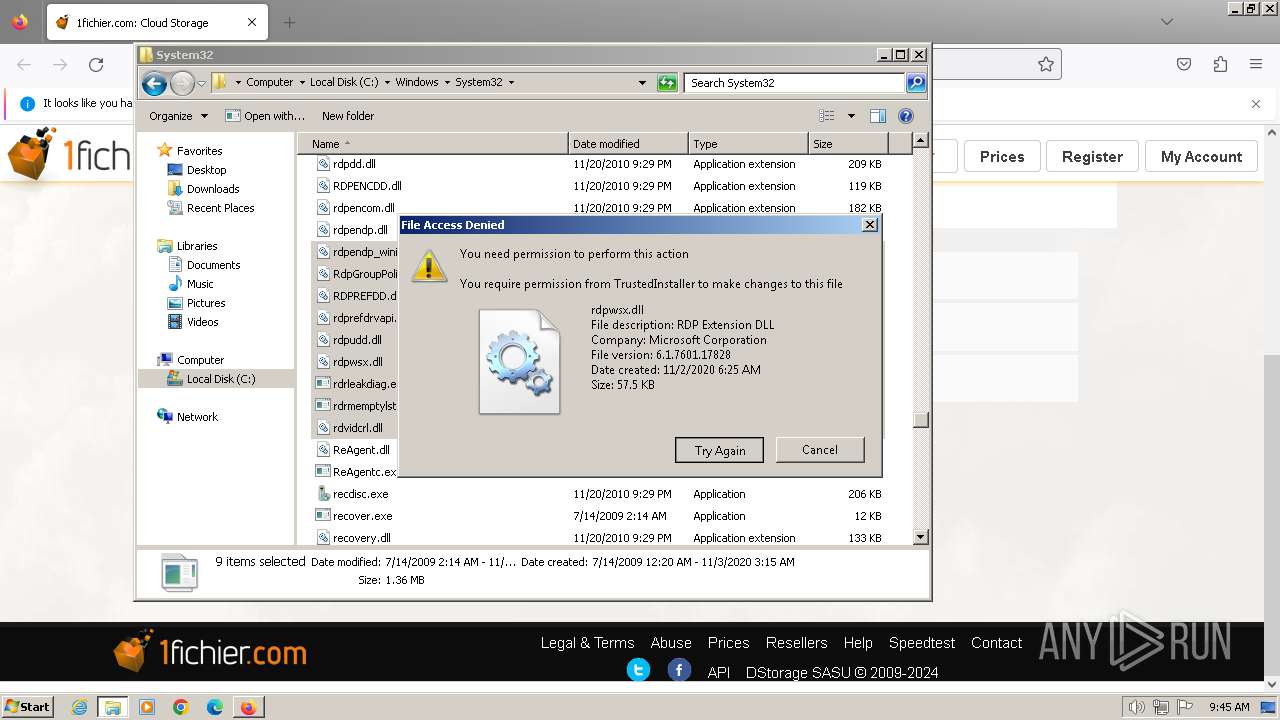This screenshot has width=1280, height=720.
Task: Open Chrome from the taskbar
Action: pyautogui.click(x=181, y=707)
